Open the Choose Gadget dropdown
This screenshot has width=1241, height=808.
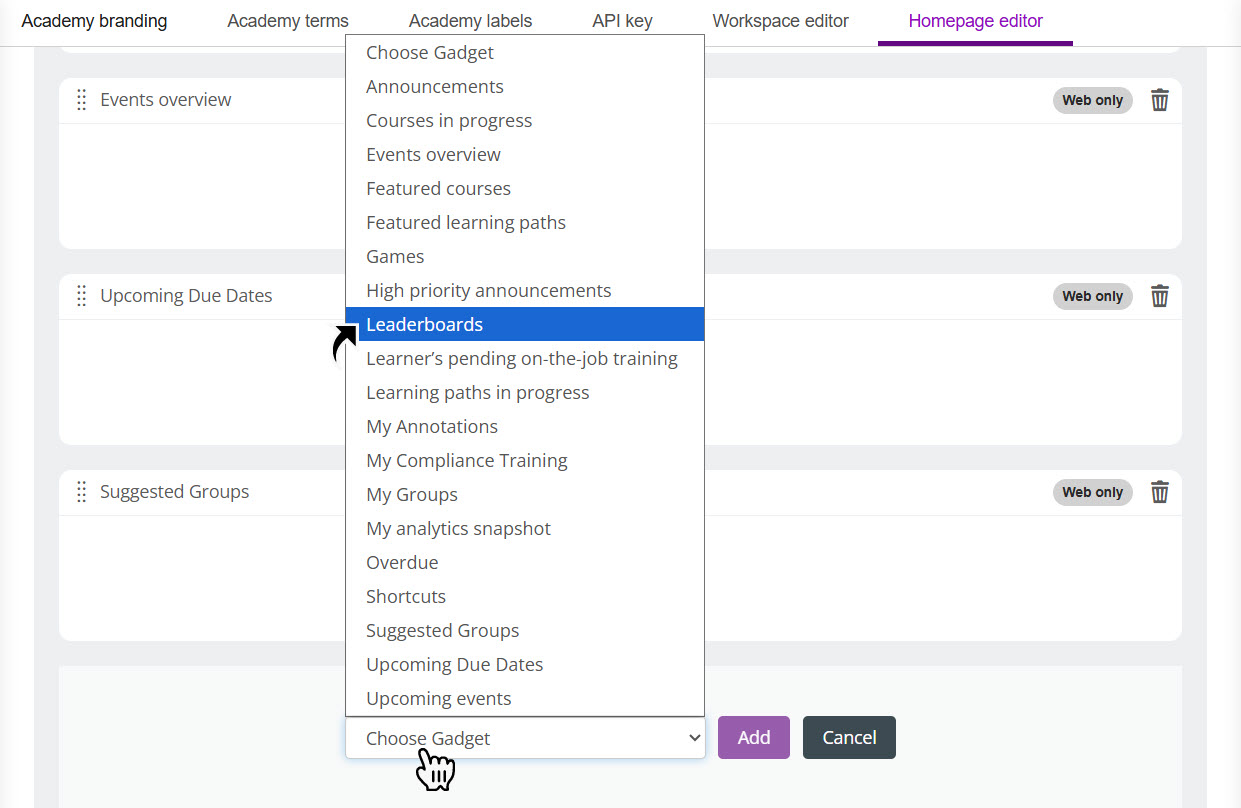(x=525, y=738)
